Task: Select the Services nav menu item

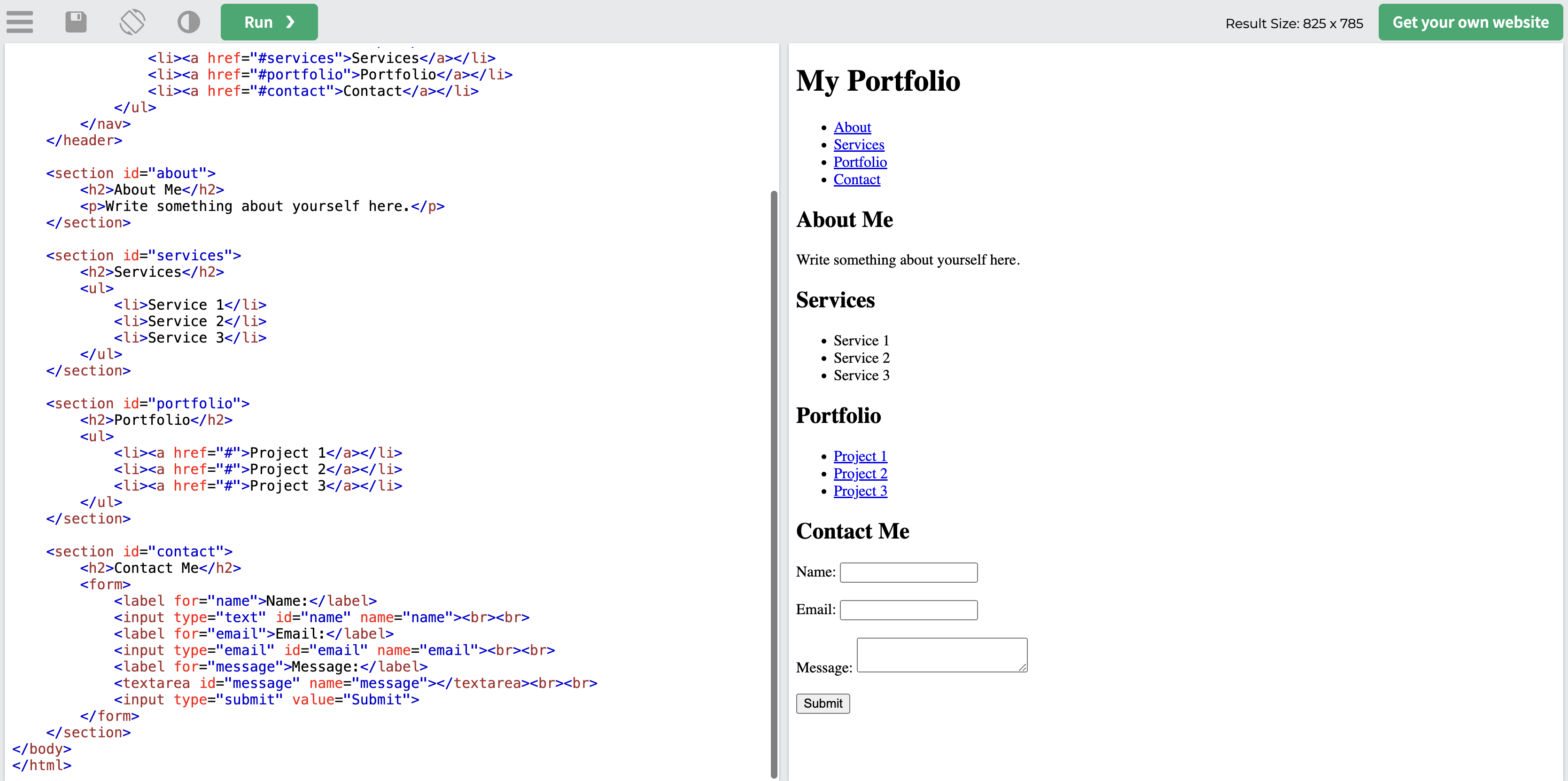Action: (x=859, y=144)
